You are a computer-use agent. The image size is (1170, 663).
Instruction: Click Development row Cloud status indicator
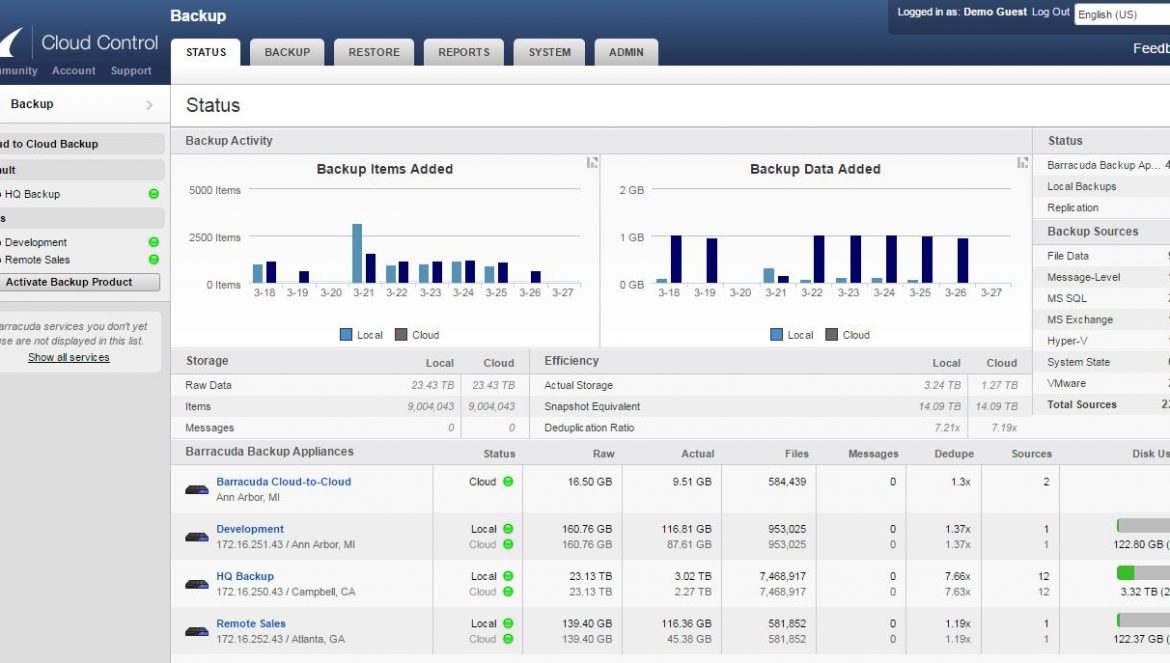[x=508, y=544]
